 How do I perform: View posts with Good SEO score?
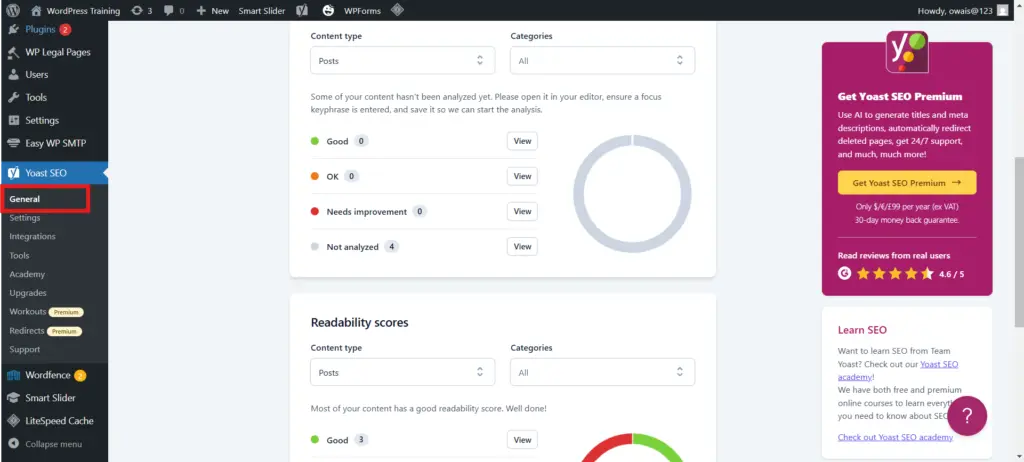[522, 141]
